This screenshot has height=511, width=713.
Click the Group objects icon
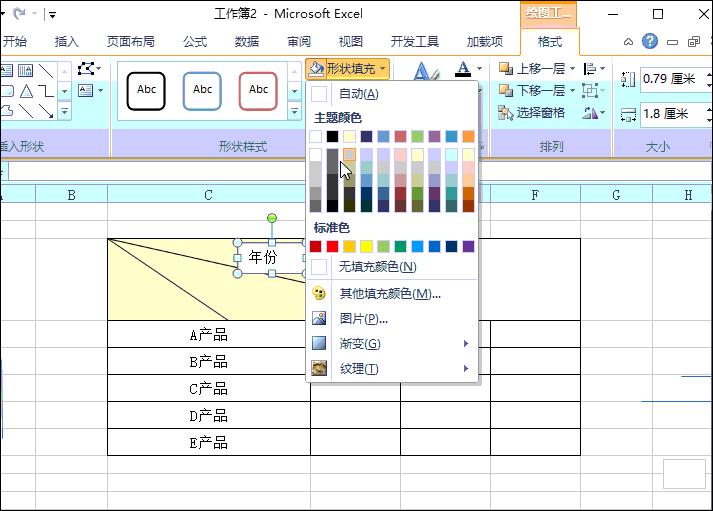[x=590, y=90]
